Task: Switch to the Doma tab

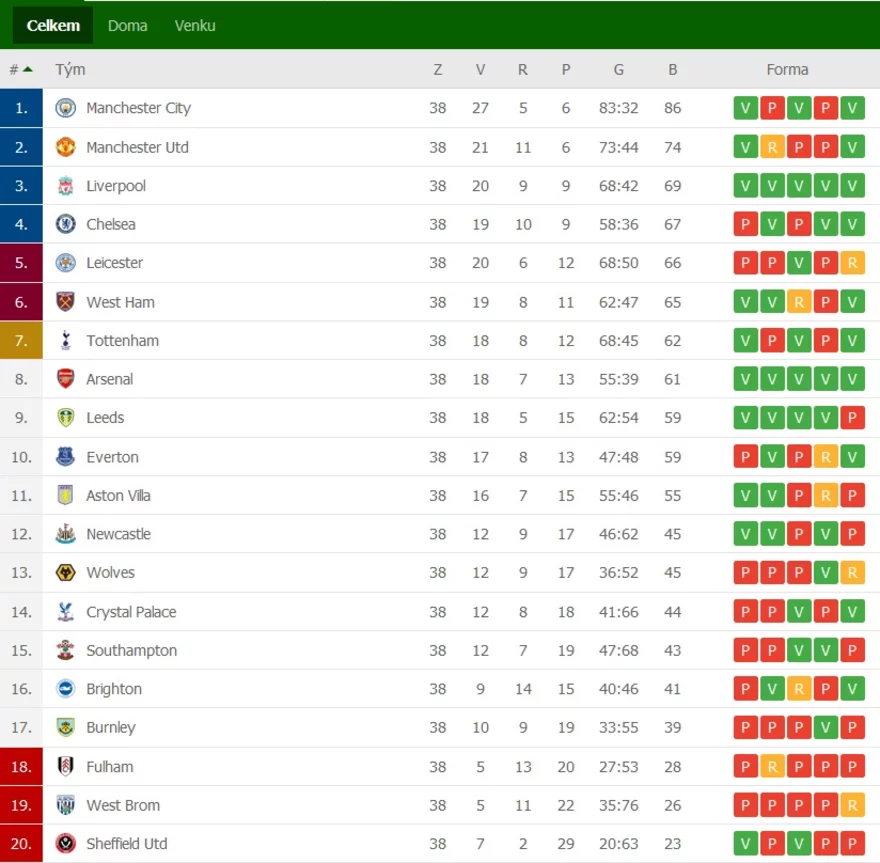Action: click(x=127, y=26)
